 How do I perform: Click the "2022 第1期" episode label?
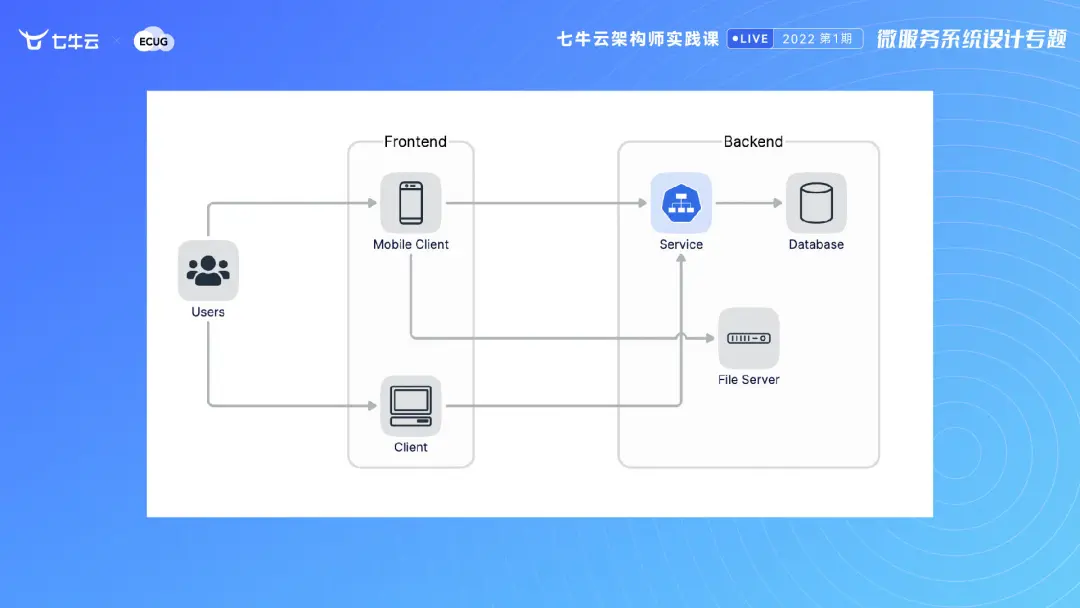pos(817,39)
